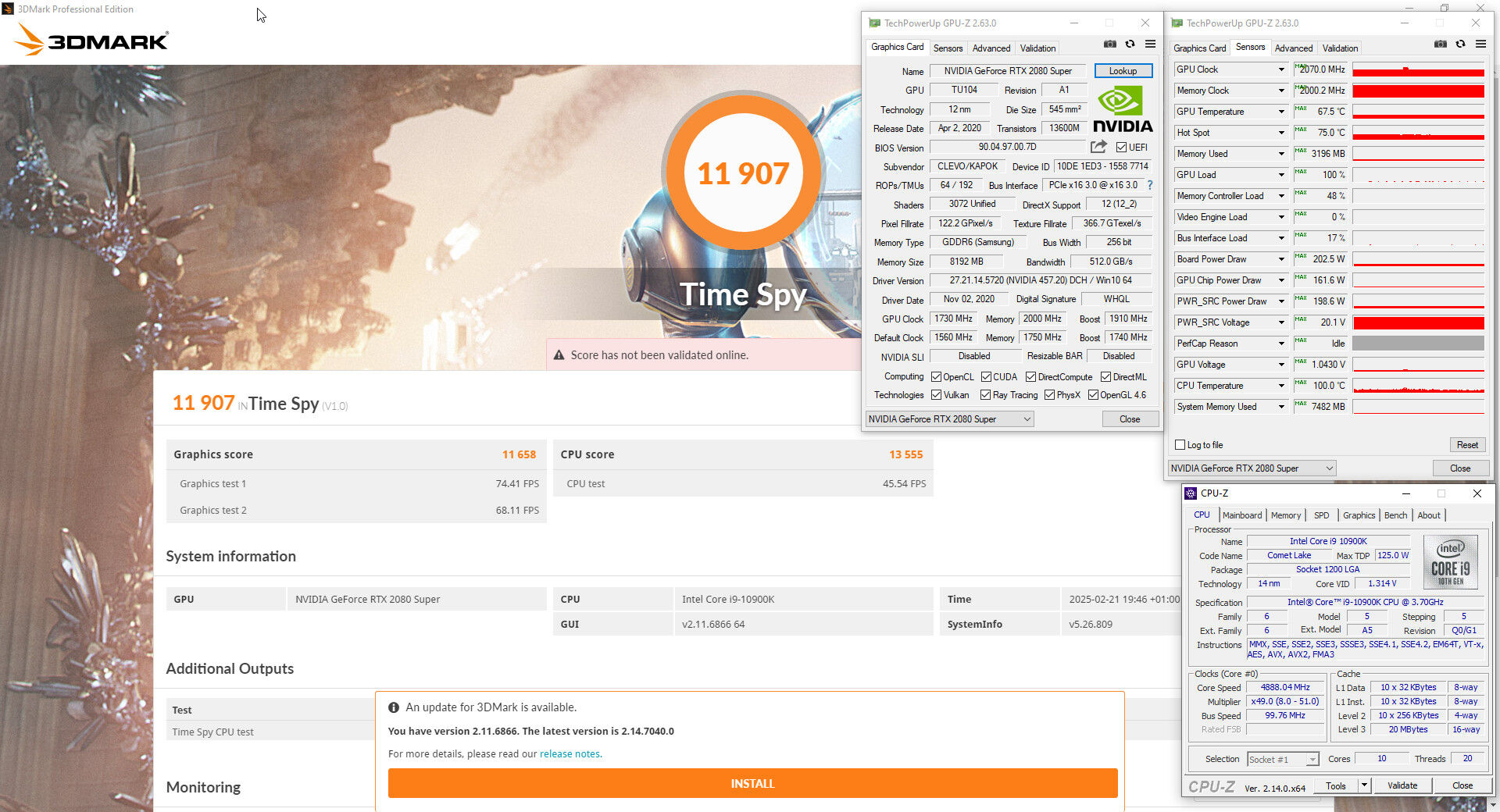Click the 'Graphics test 1' row
1500x812 pixels.
356,484
